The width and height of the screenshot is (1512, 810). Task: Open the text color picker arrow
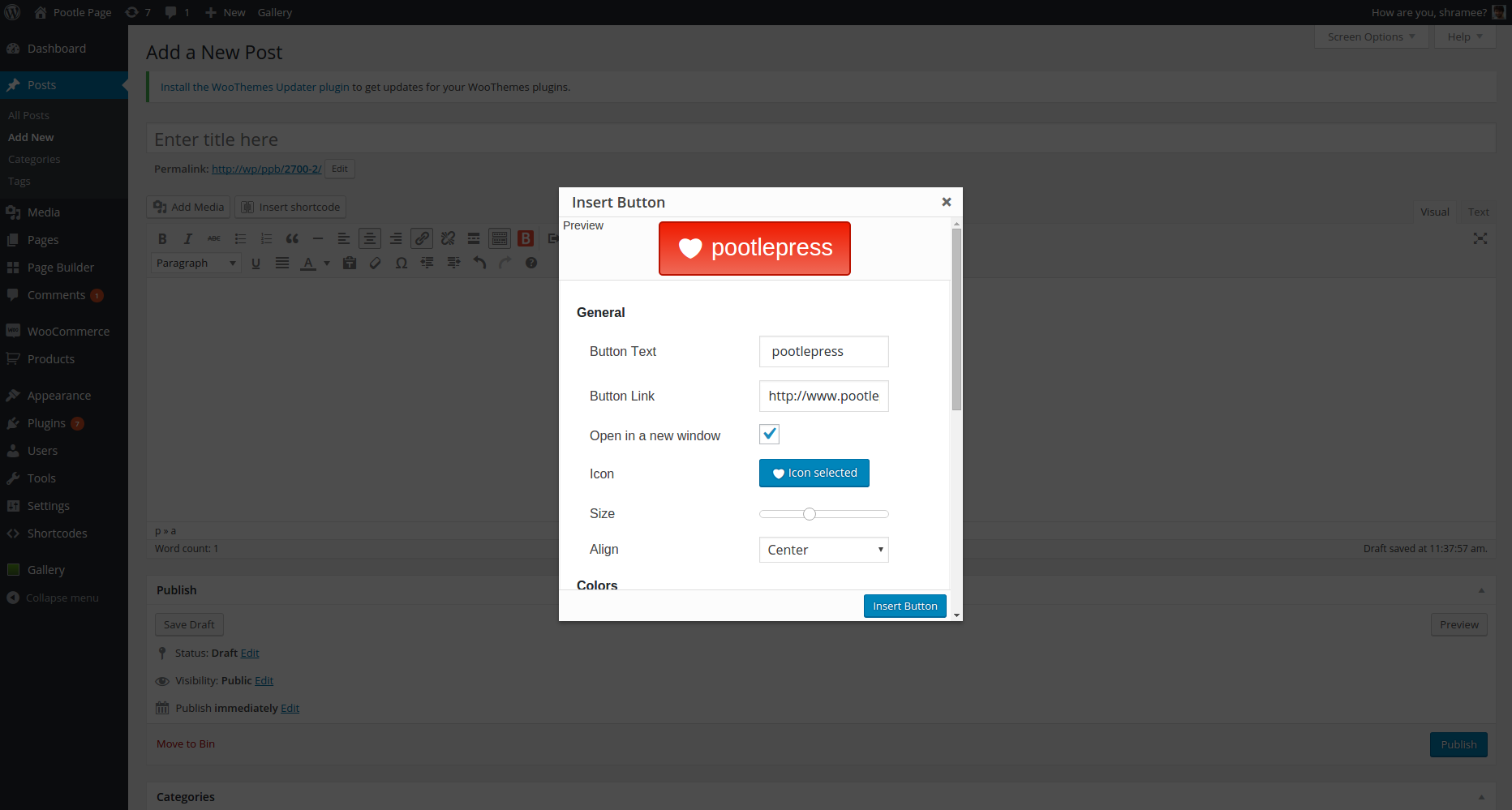point(327,263)
